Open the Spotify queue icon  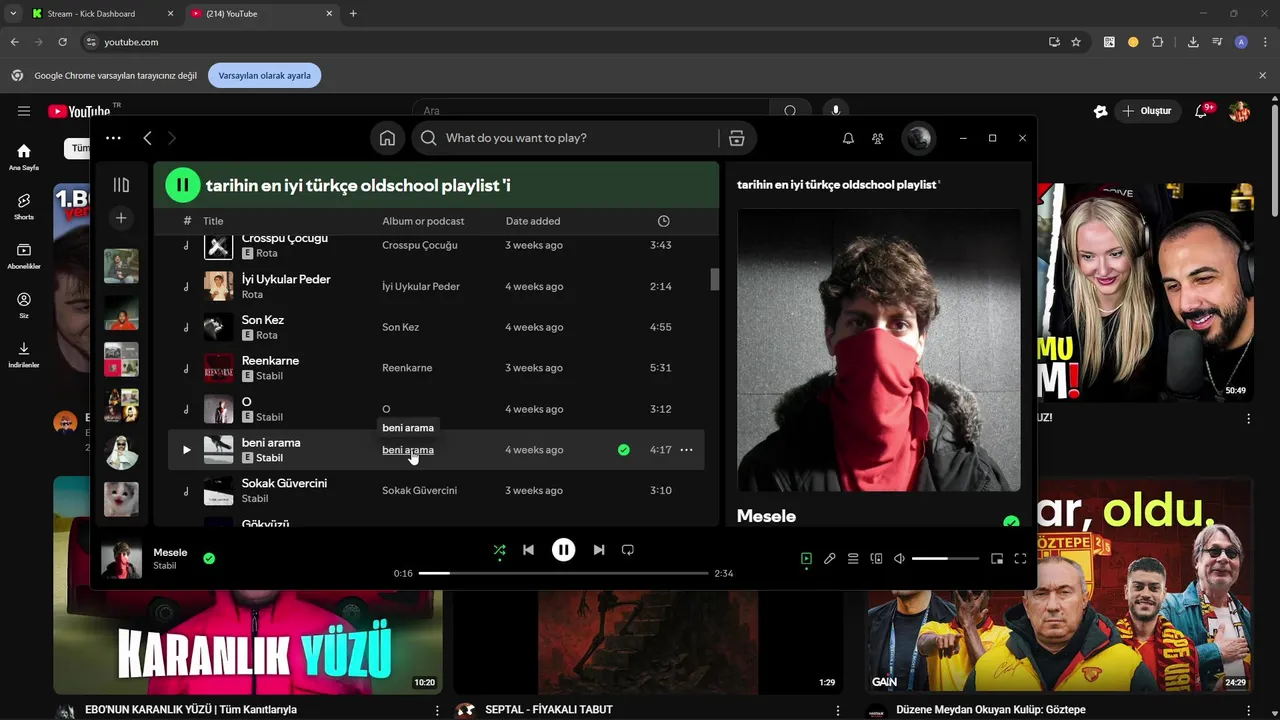pyautogui.click(x=853, y=559)
